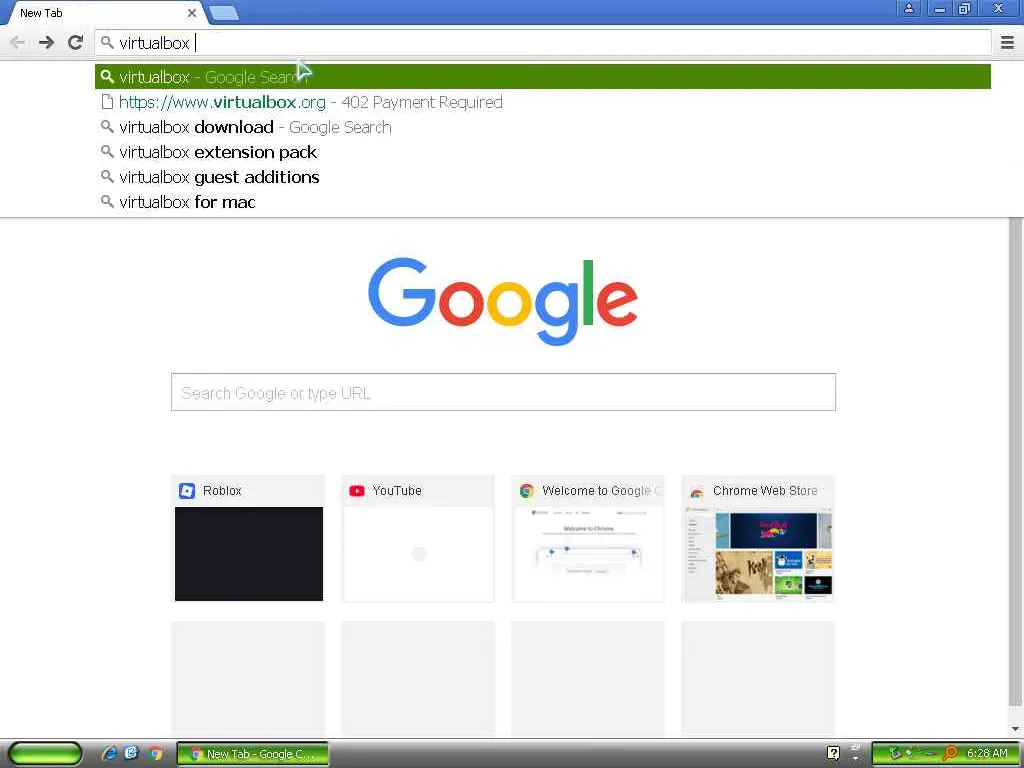Close the New Tab tab
1024x768 pixels.
click(192, 13)
